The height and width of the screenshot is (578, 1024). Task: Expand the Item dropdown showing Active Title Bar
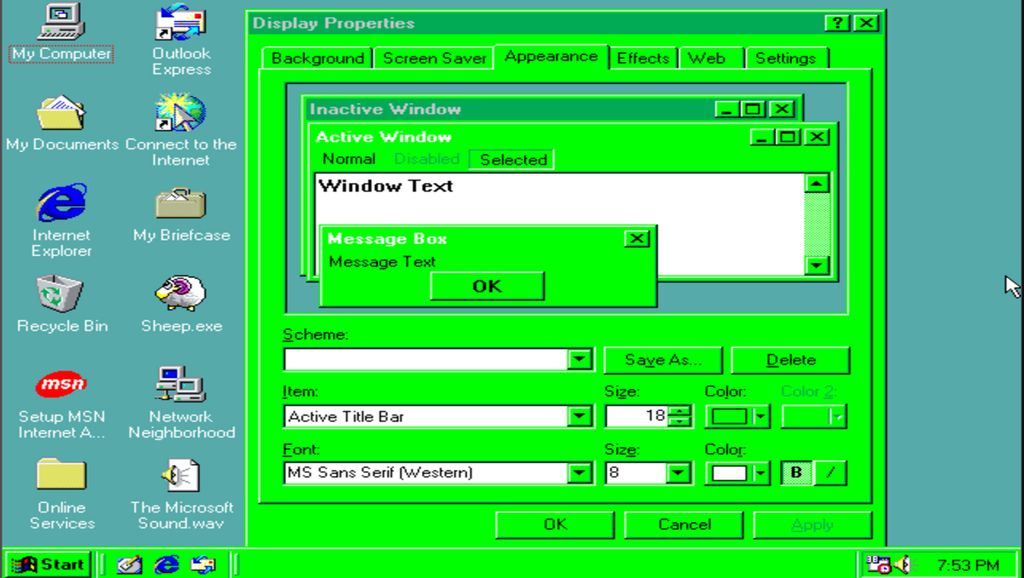pos(581,414)
